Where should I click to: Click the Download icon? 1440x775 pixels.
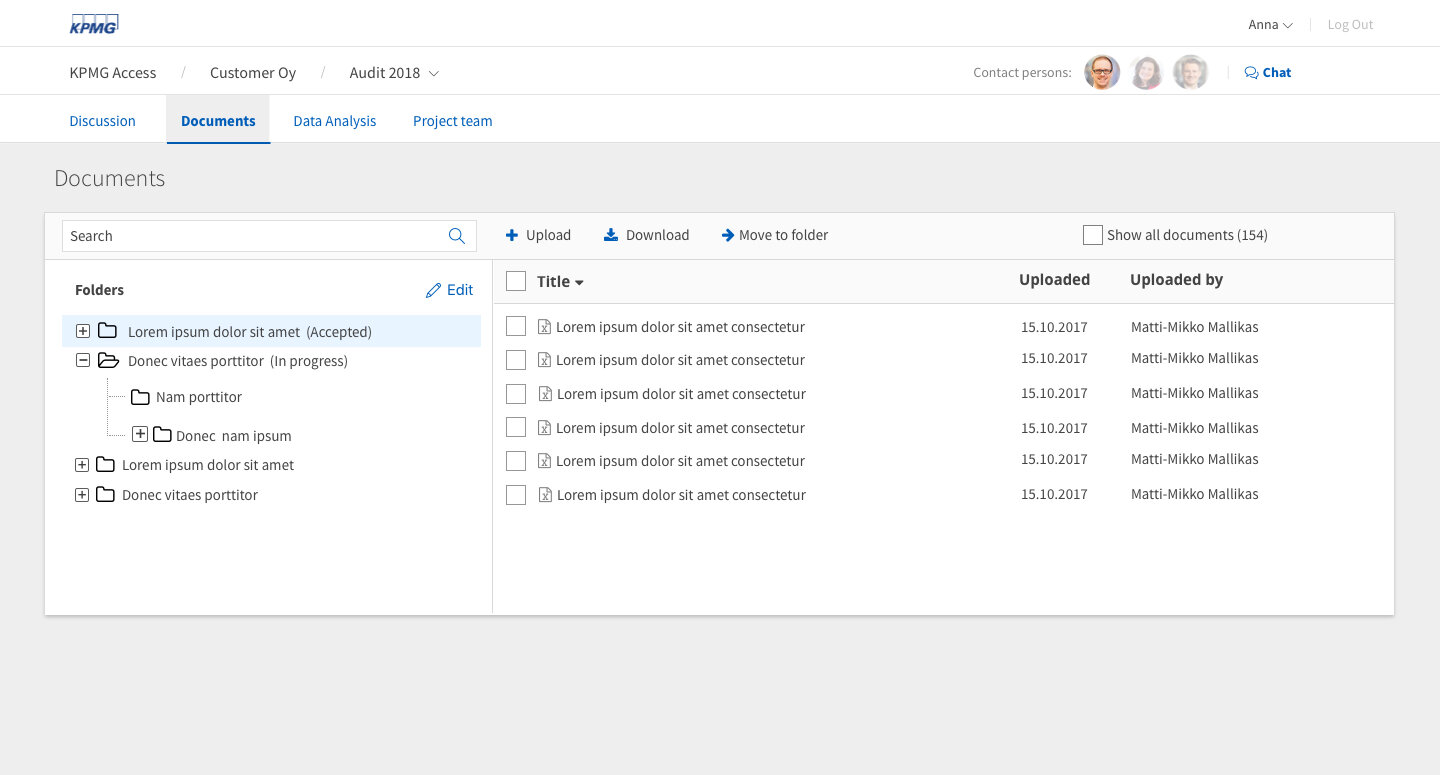tap(611, 235)
